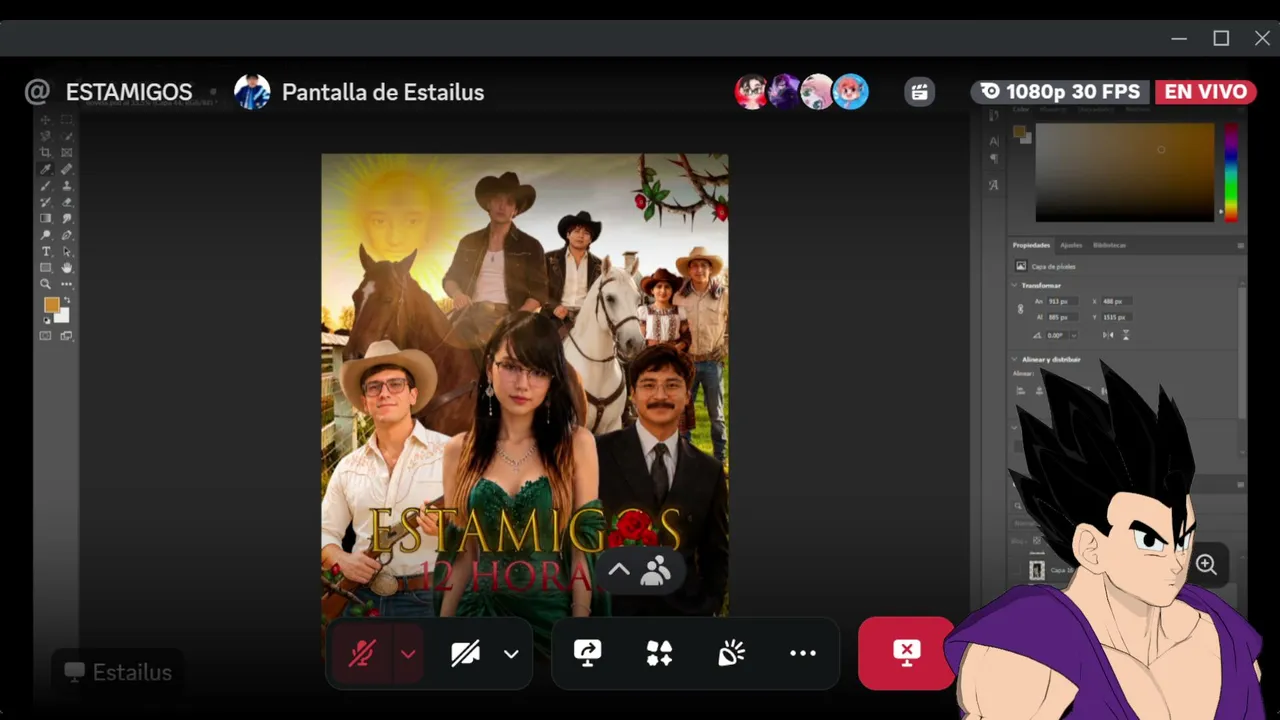
Task: Open the Glyphs panel icon
Action: (x=994, y=185)
